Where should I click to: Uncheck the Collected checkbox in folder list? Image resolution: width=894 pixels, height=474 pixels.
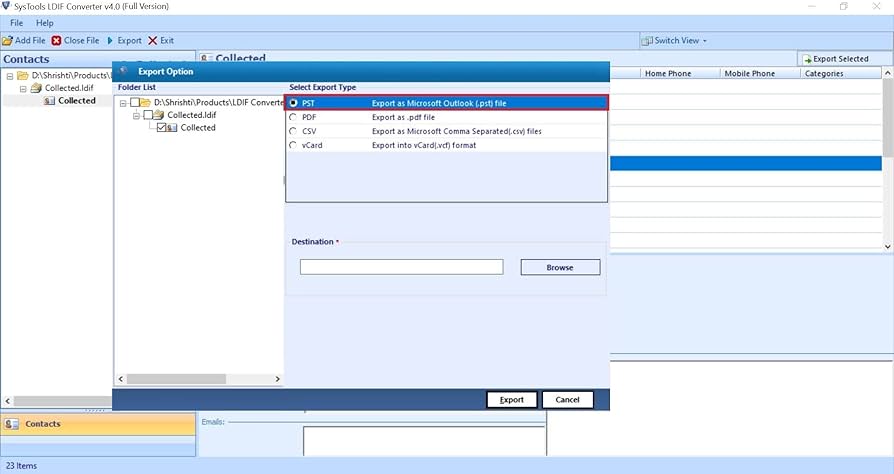tap(161, 128)
